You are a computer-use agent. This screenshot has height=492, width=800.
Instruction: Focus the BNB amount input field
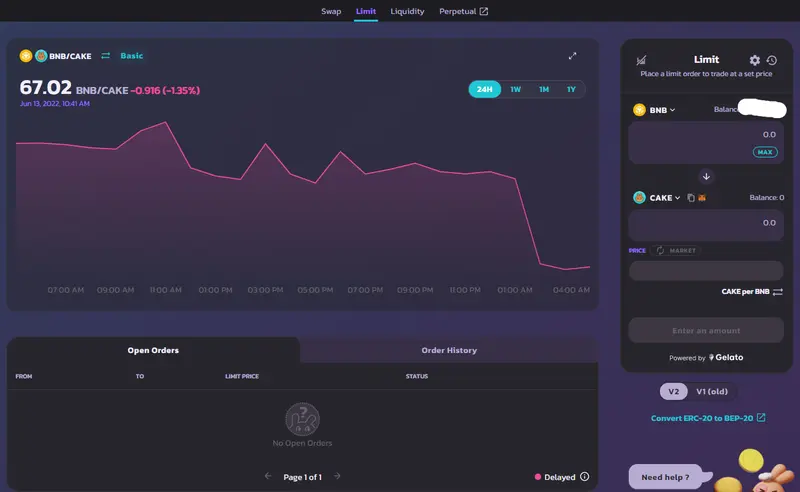[x=706, y=142]
